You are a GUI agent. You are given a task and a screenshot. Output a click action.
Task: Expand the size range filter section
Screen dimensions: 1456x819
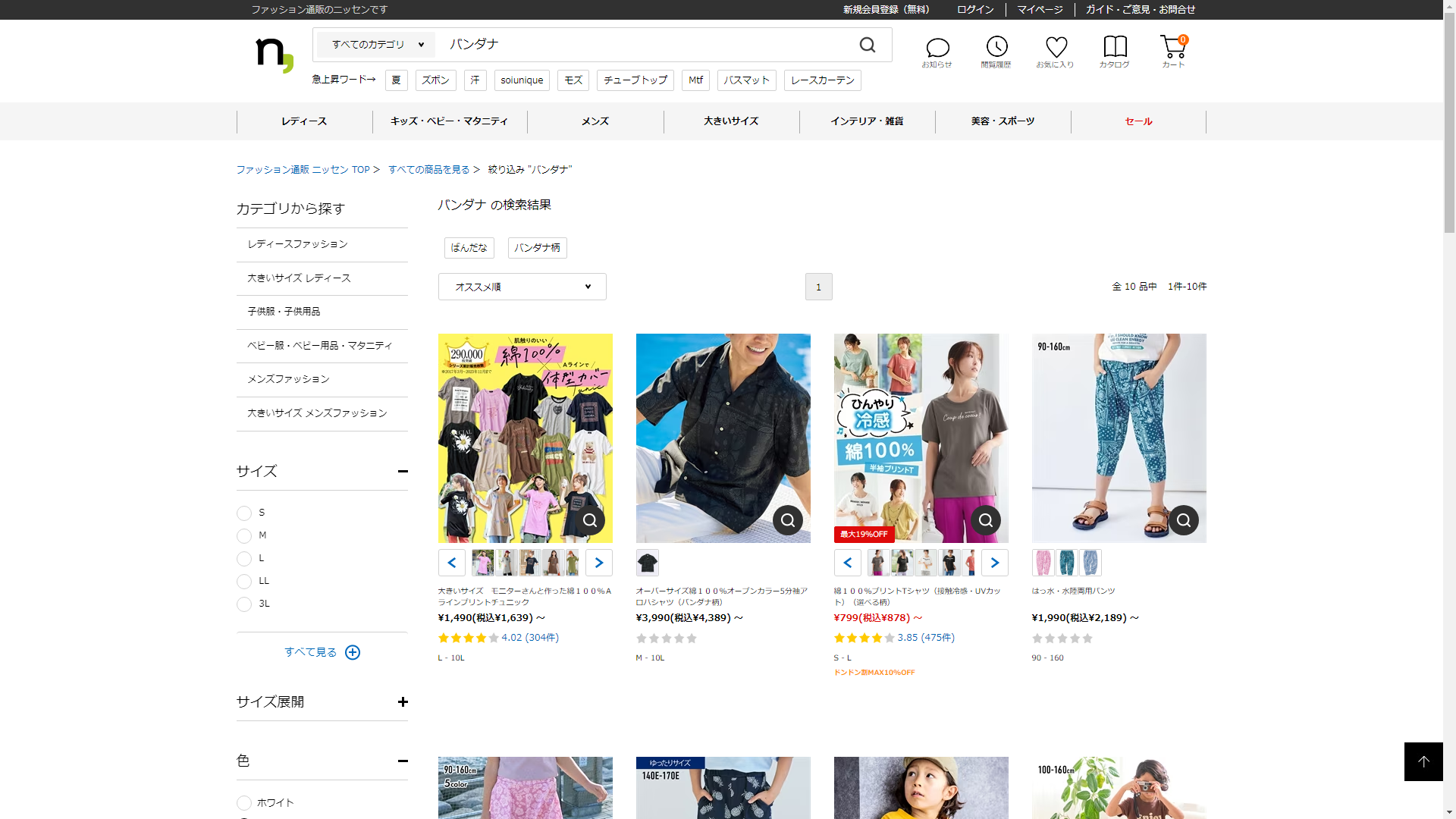(403, 702)
